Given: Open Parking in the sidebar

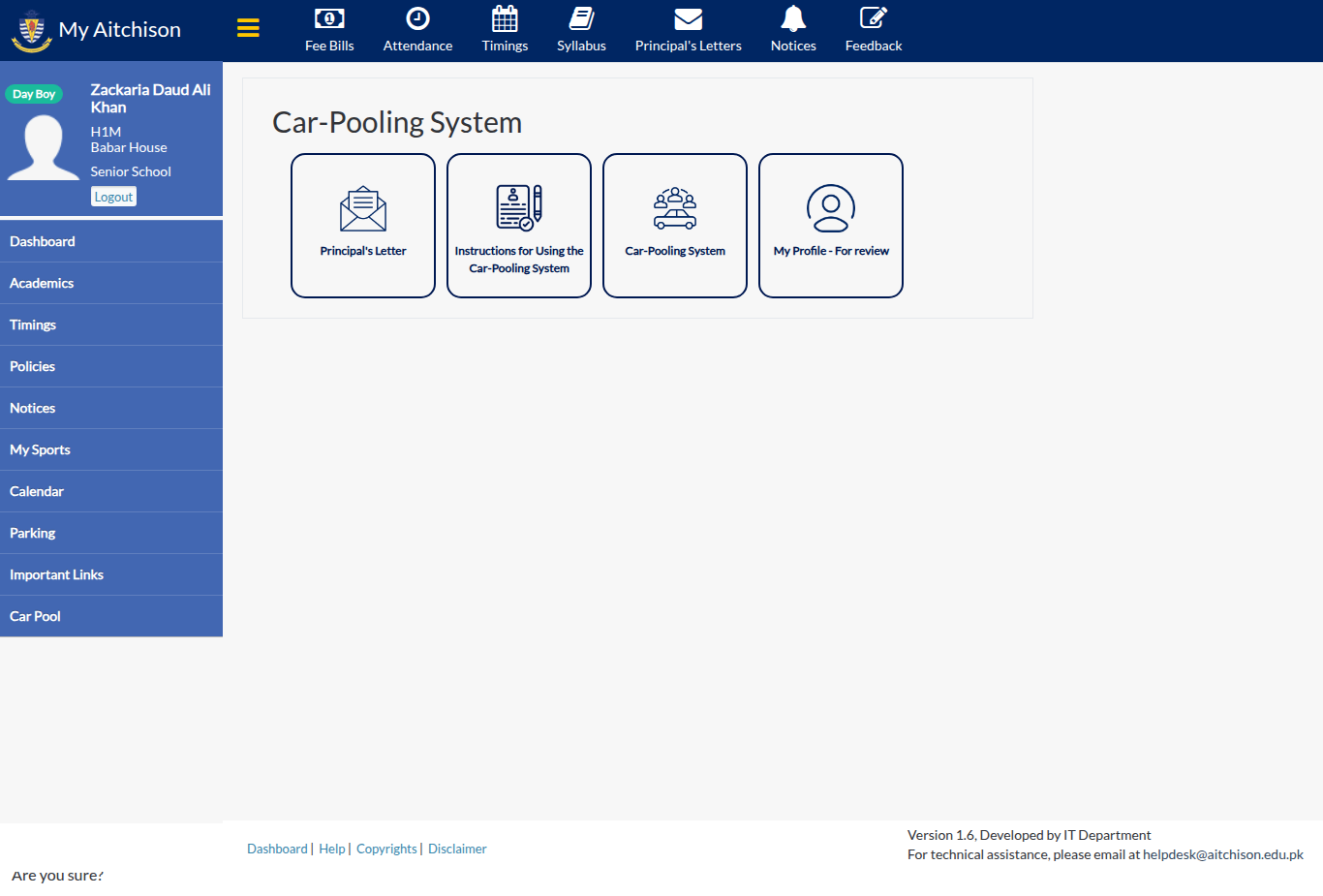Looking at the screenshot, I should click(x=111, y=533).
